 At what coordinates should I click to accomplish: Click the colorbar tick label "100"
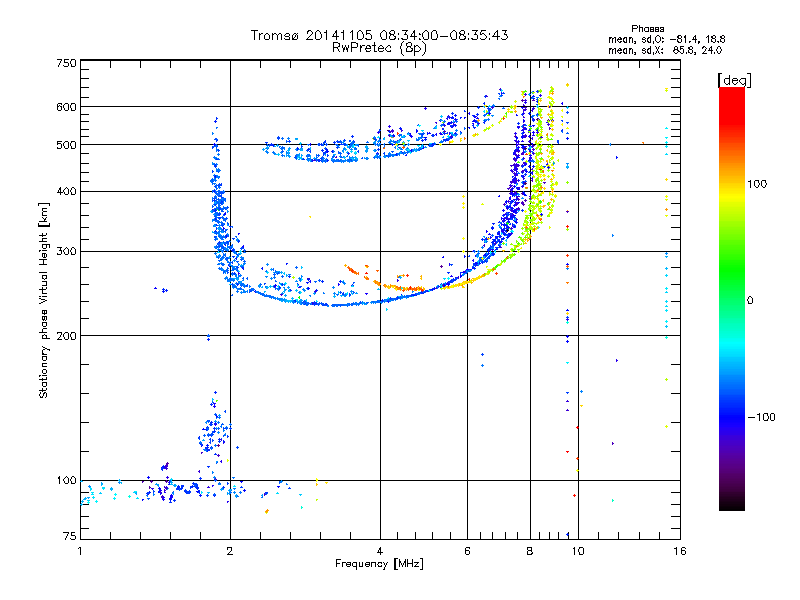coord(757,184)
